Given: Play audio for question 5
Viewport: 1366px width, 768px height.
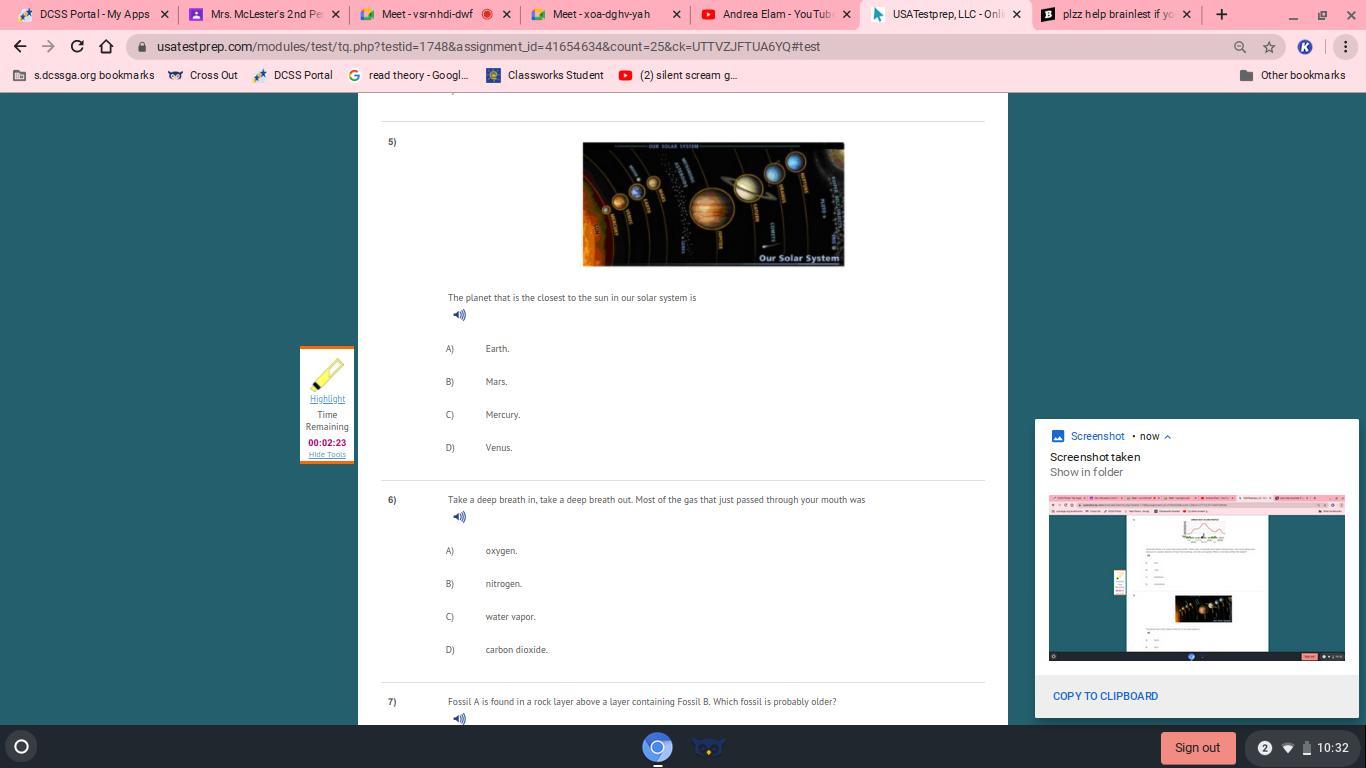Looking at the screenshot, I should pyautogui.click(x=459, y=315).
